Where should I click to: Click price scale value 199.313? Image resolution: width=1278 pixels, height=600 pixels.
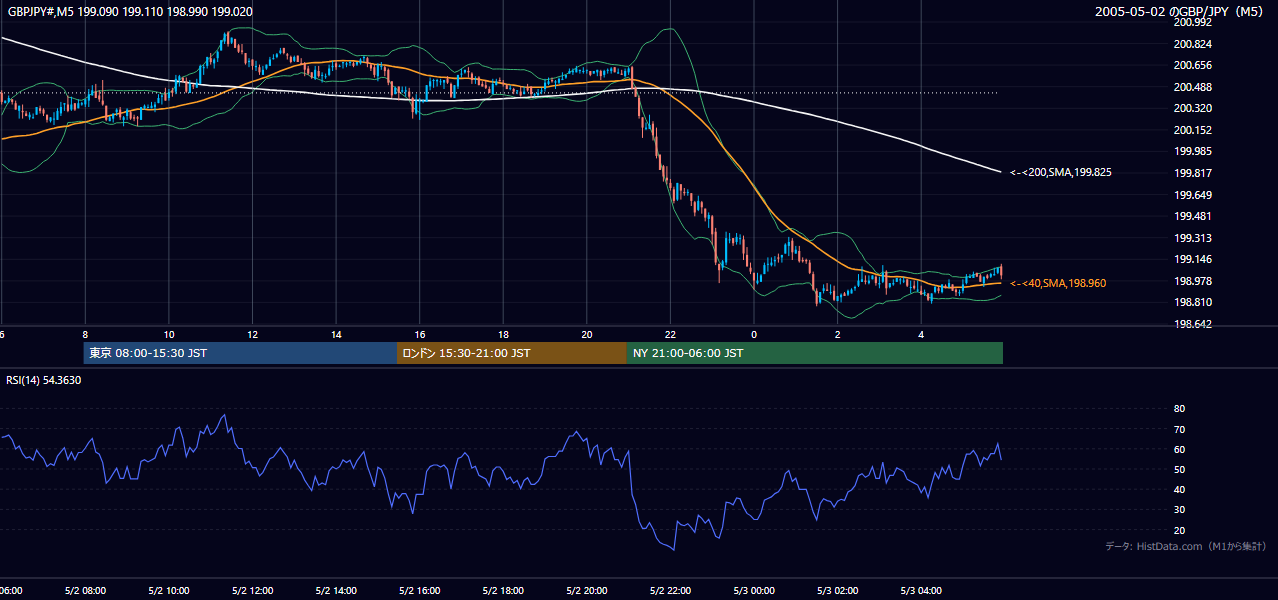tap(1191, 238)
